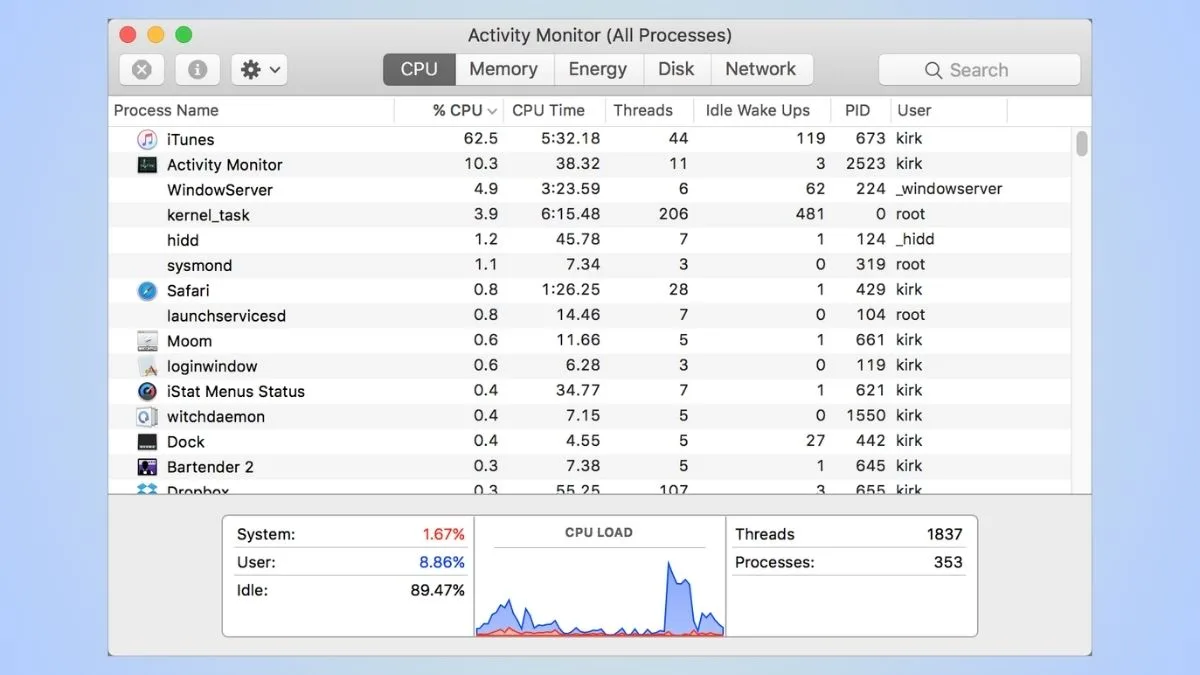The image size is (1200, 675).
Task: Click PID 1550 for witchdaemon
Action: click(x=865, y=415)
